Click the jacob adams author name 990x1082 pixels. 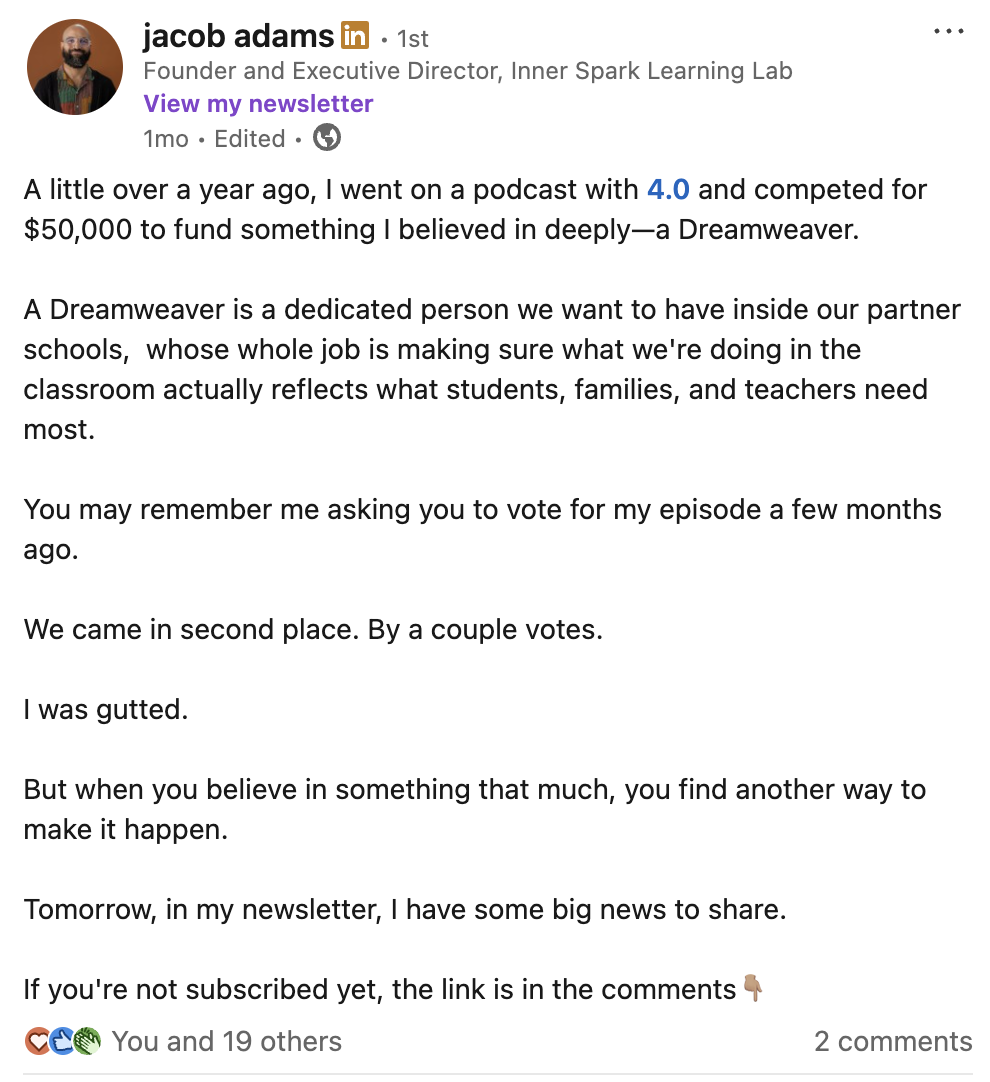238,36
